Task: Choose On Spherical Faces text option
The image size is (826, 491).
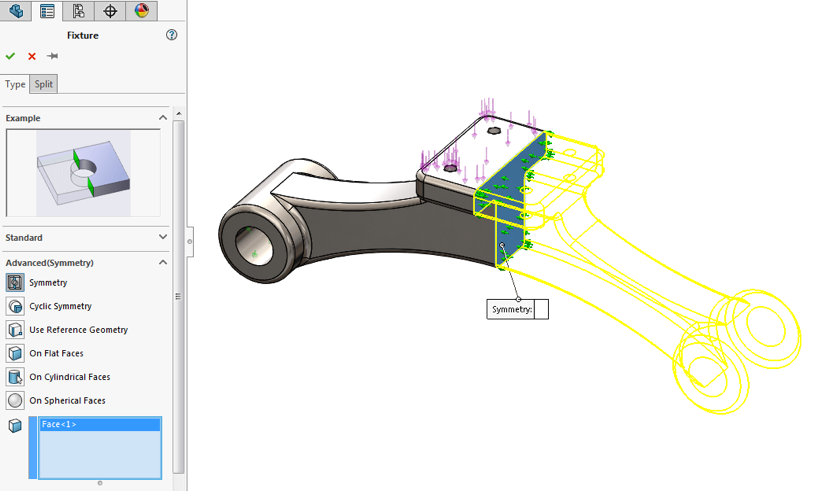Action: point(67,401)
